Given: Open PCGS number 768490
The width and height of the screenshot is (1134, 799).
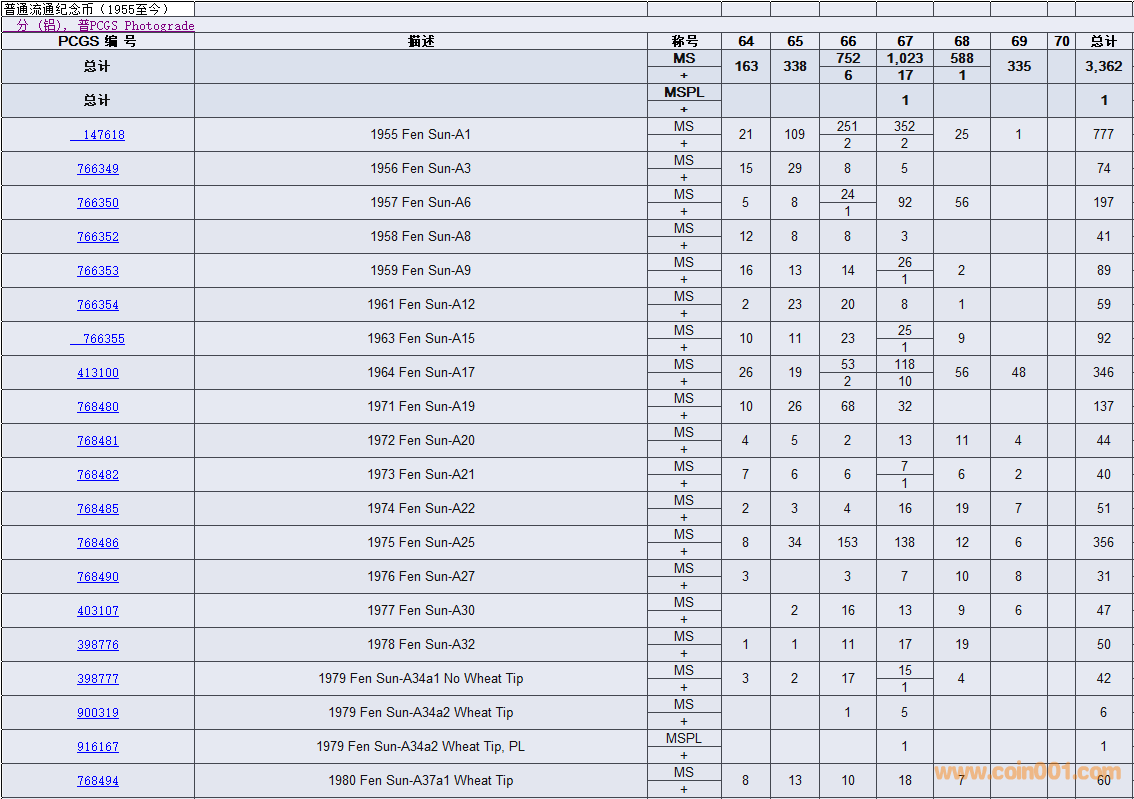Looking at the screenshot, I should pyautogui.click(x=98, y=577).
